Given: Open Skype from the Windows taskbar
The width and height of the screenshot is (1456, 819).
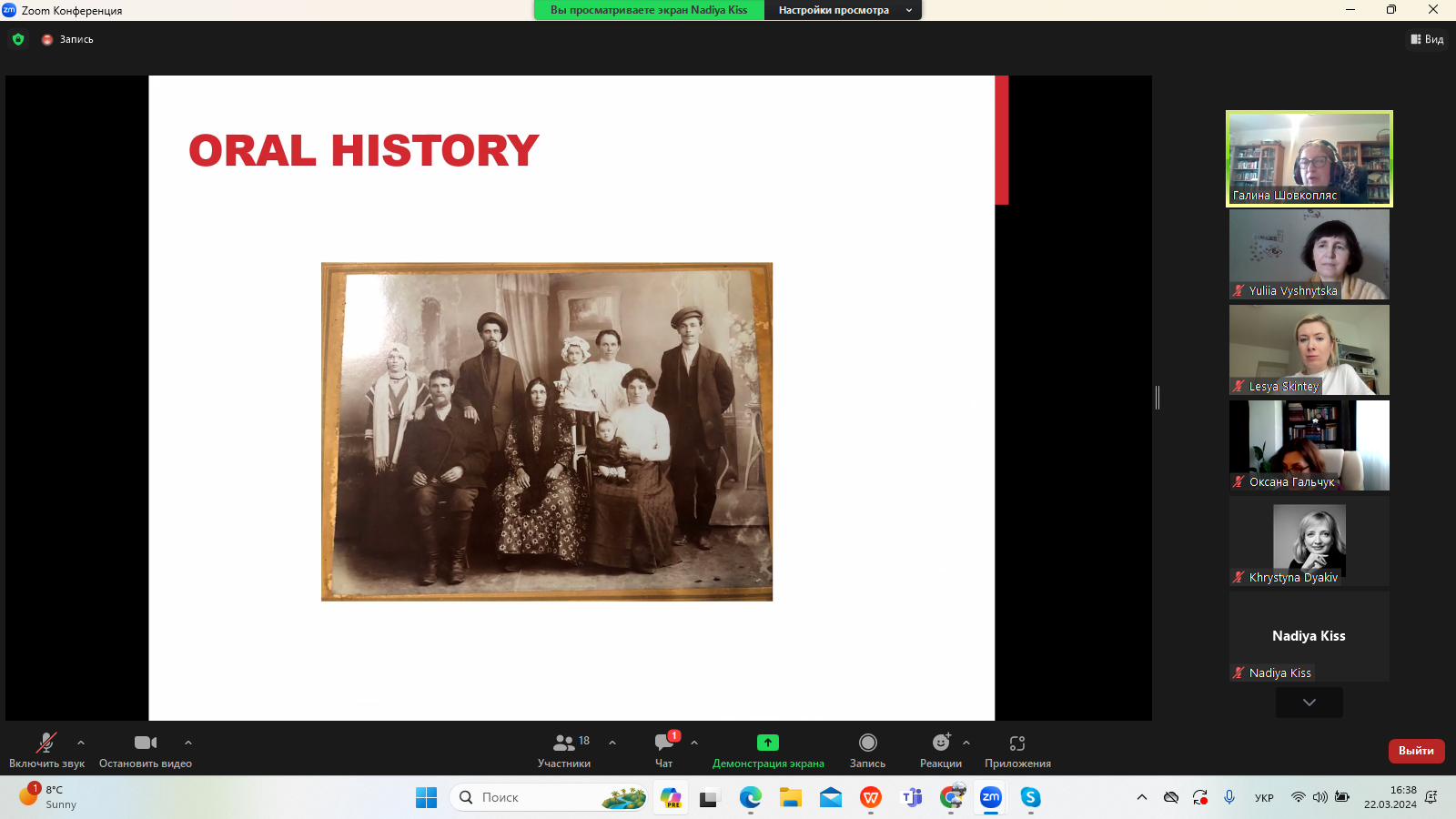Looking at the screenshot, I should [x=1030, y=797].
